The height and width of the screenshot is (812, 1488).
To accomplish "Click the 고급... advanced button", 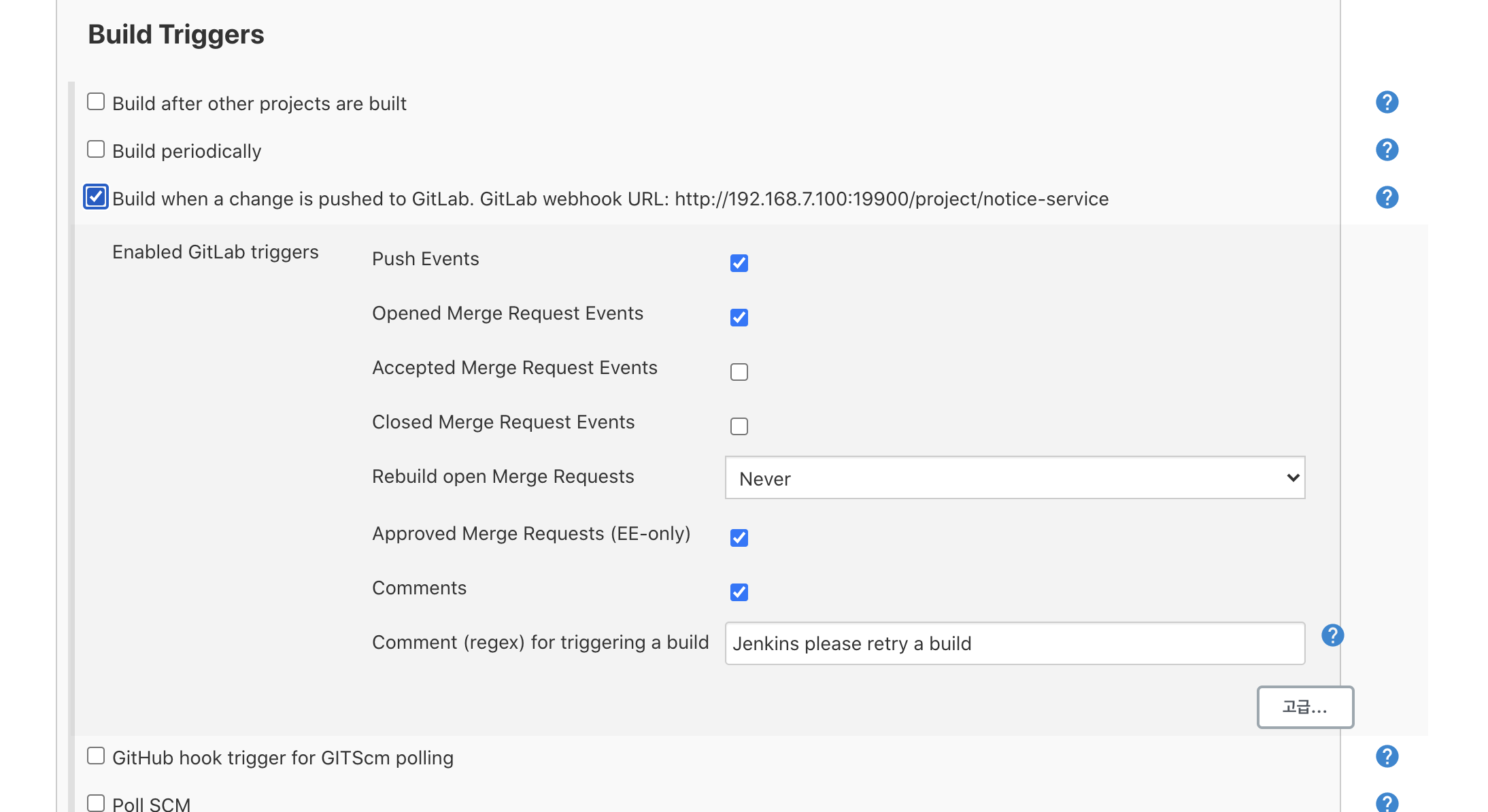I will (1304, 707).
